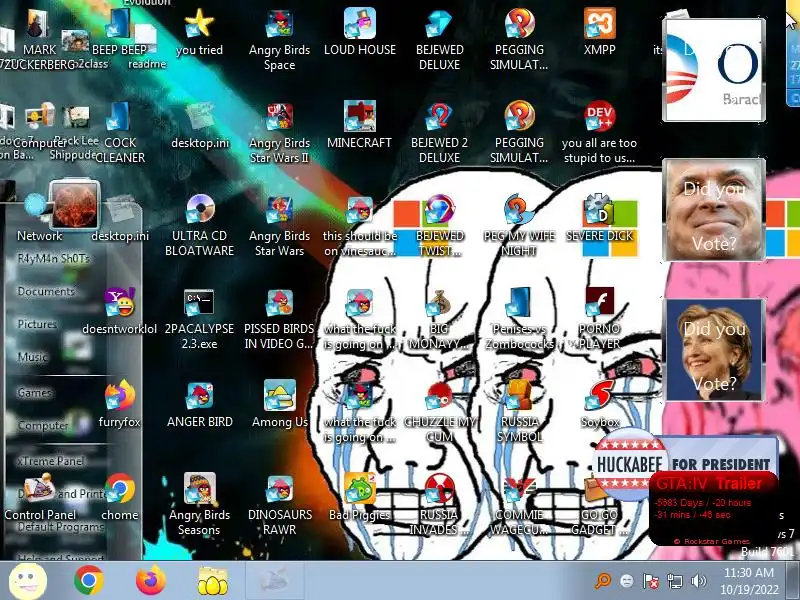Select the 'you tried' star icon
This screenshot has width=800, height=600.
[x=199, y=23]
